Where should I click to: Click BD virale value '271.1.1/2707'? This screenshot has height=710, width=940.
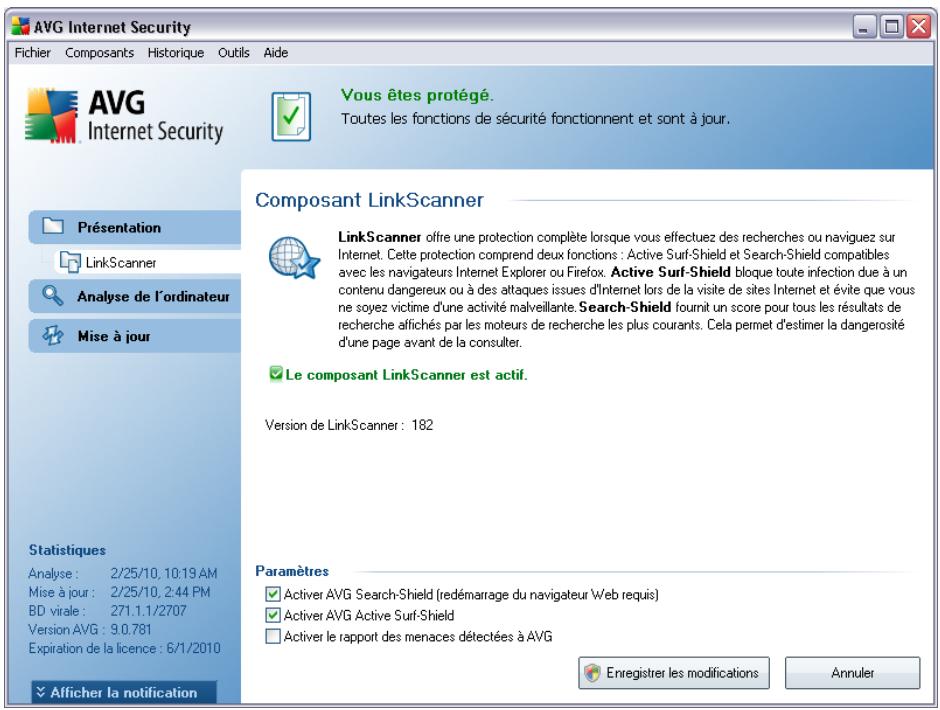(x=148, y=610)
